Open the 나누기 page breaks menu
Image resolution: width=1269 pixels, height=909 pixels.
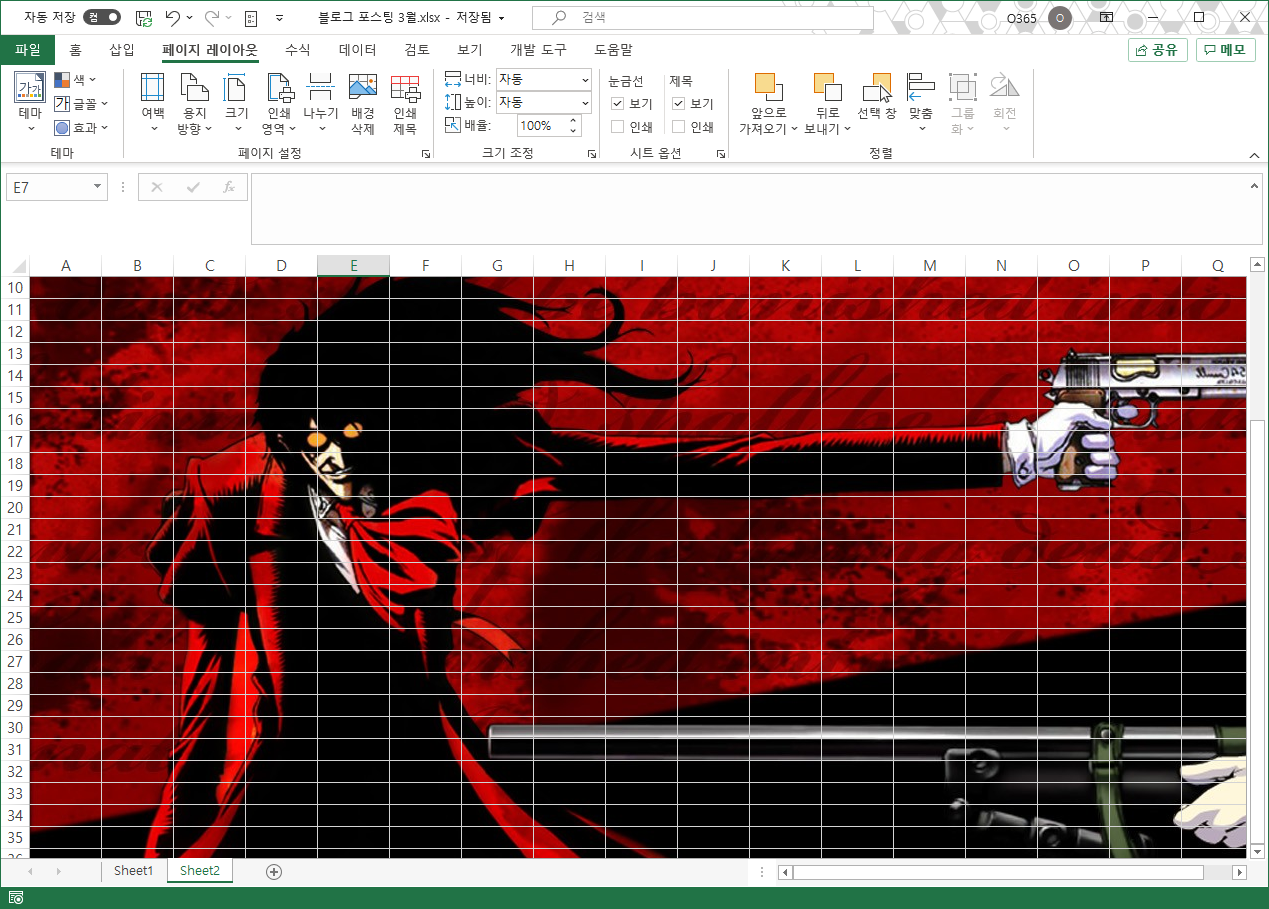(321, 103)
